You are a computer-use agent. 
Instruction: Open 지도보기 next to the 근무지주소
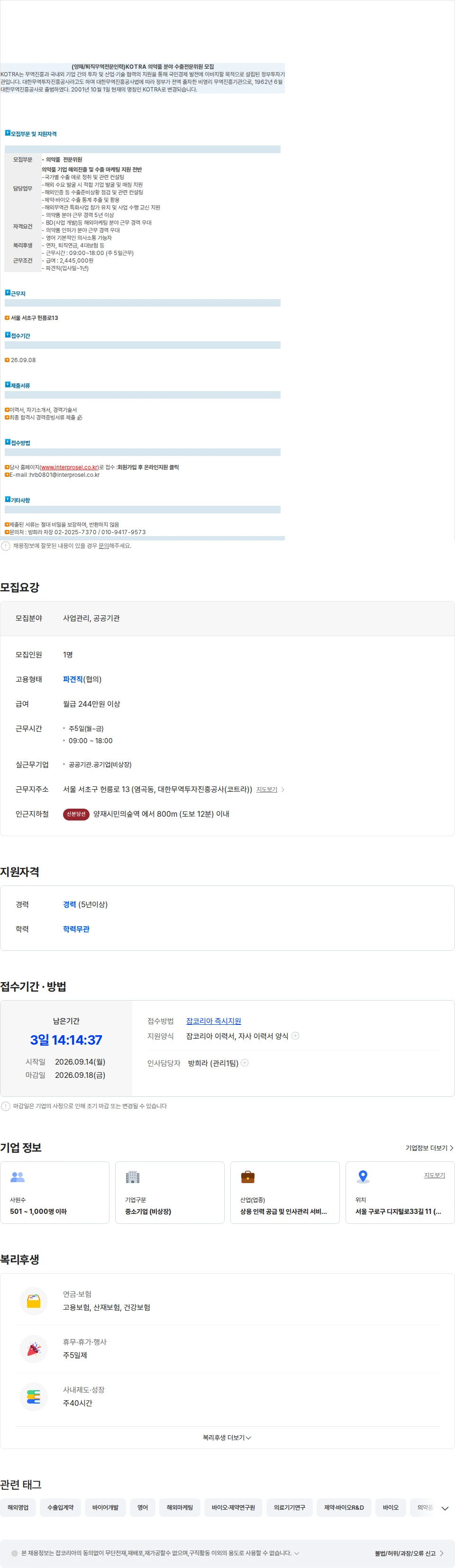click(x=266, y=789)
